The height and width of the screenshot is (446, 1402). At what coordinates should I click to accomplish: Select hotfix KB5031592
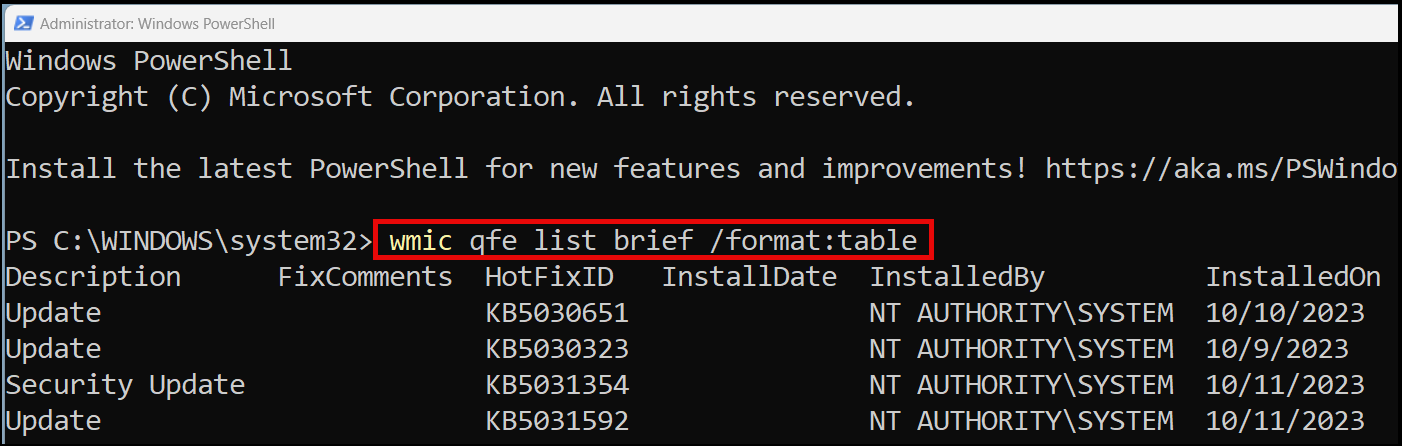pos(557,421)
